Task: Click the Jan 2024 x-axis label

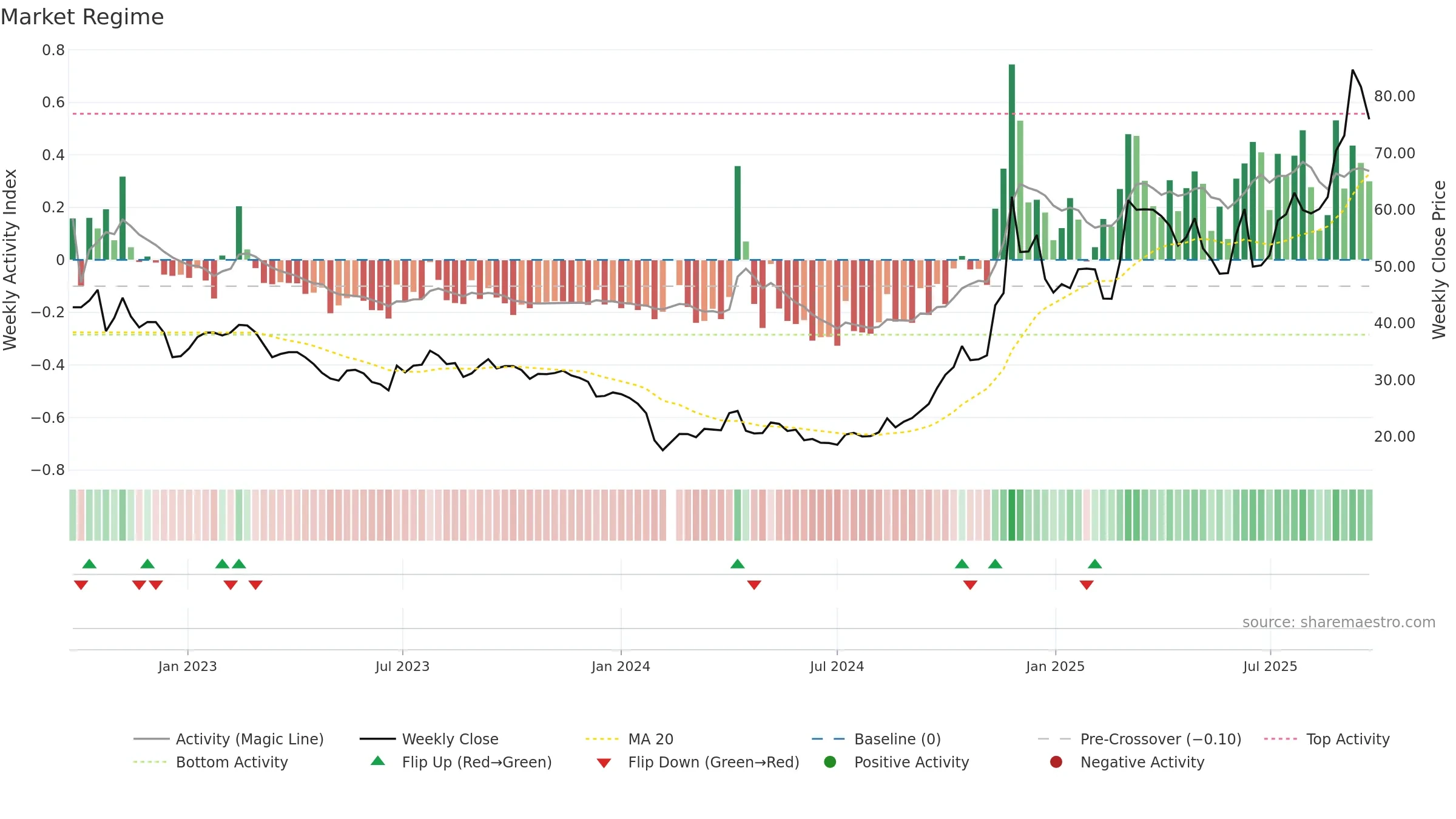Action: pos(621,666)
